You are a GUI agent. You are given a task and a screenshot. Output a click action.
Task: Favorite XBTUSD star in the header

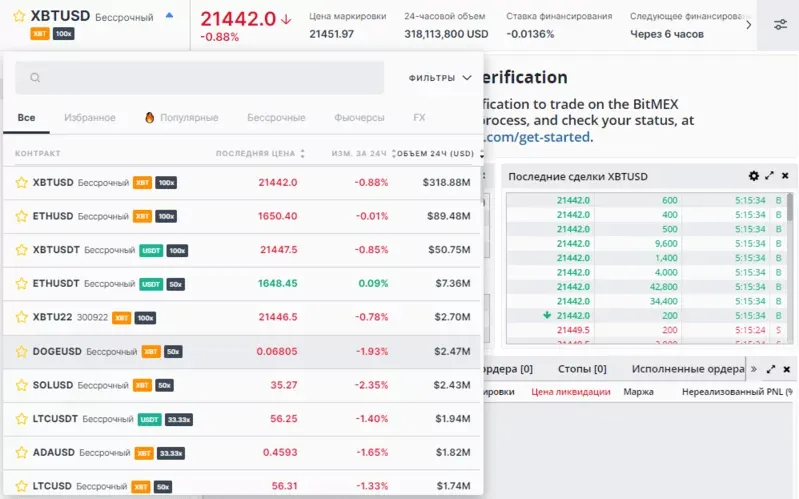coord(19,16)
